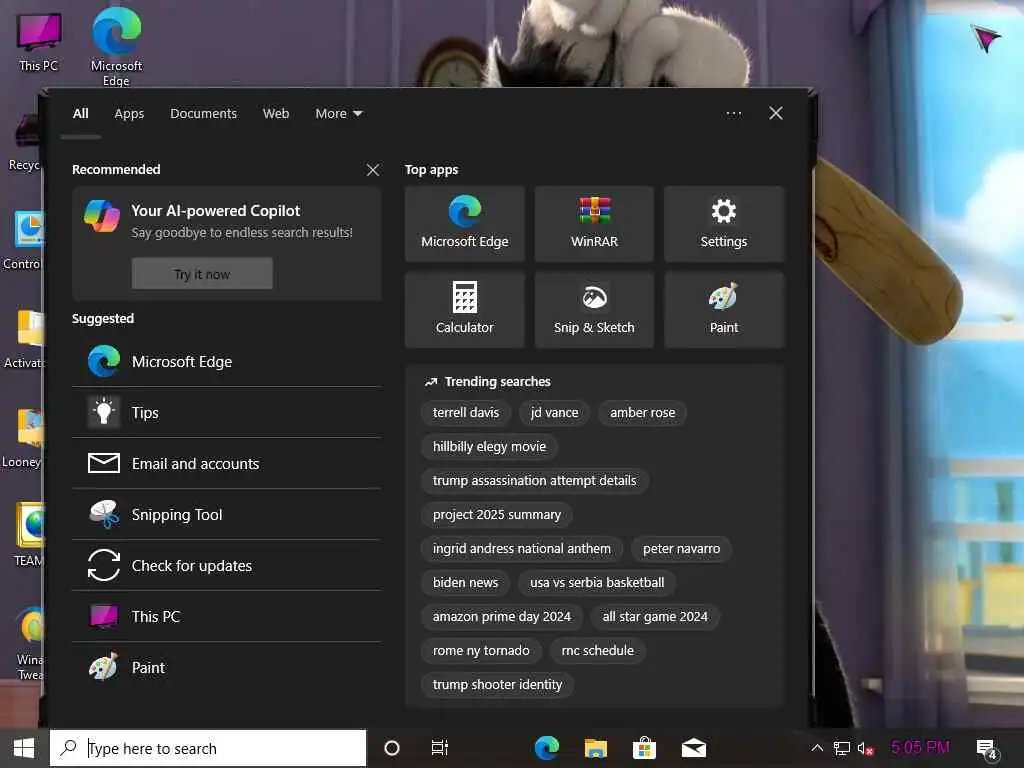Open This PC in Suggested list
The width and height of the screenshot is (1024, 768).
(x=227, y=616)
